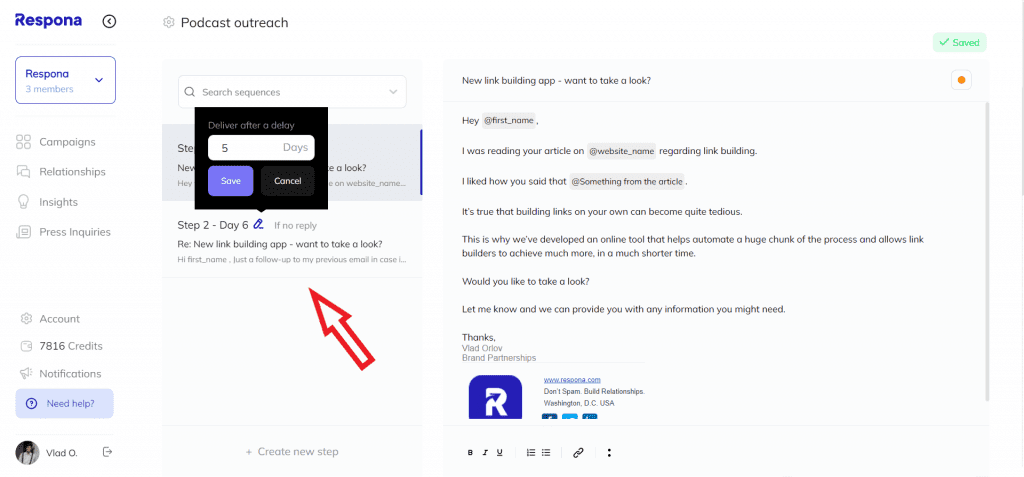This screenshot has height=477, width=1024.
Task: Click the Relationships chat icon
Action: click(x=24, y=172)
